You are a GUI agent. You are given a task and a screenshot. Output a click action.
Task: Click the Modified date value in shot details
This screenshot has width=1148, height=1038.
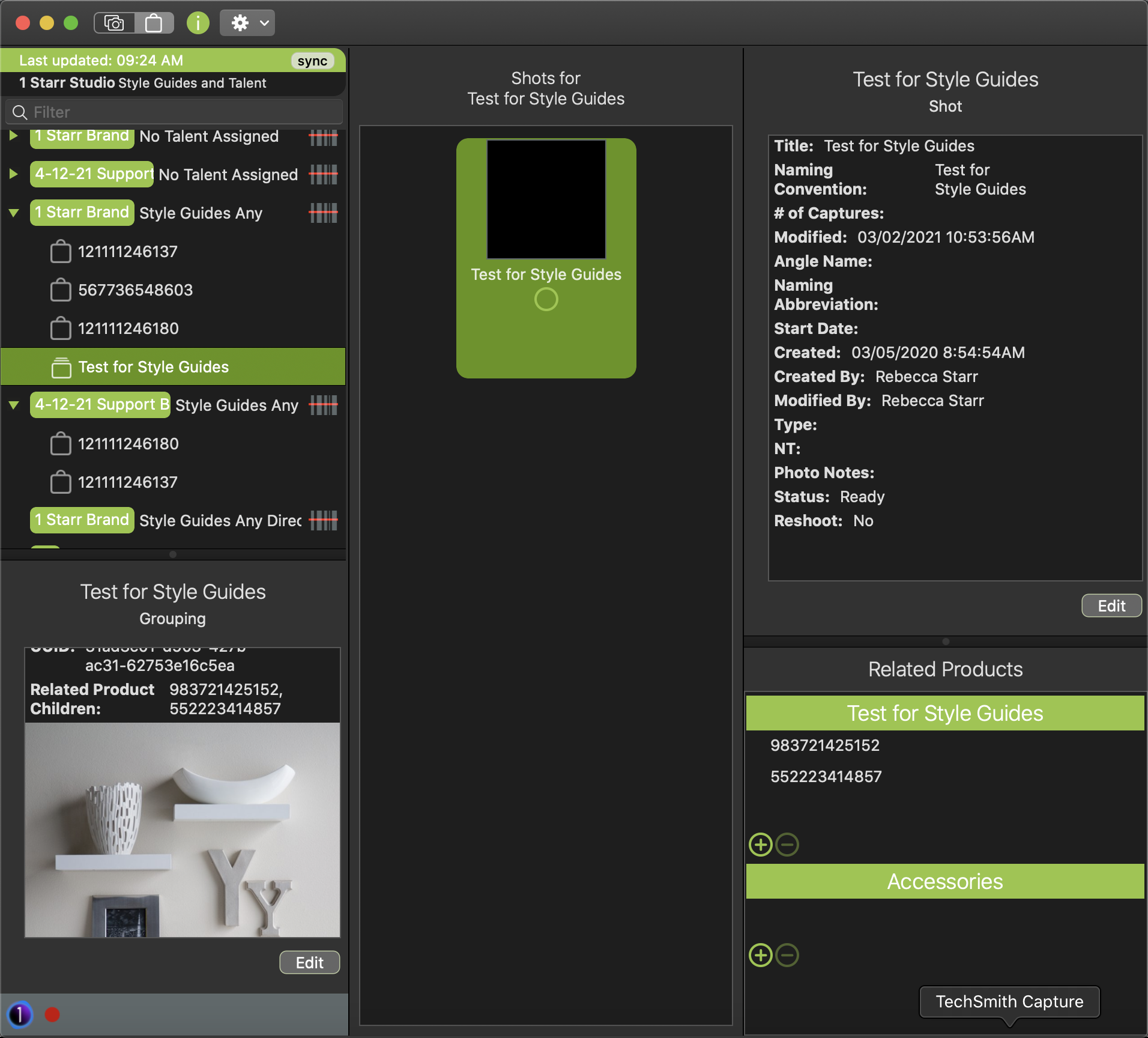(x=946, y=237)
